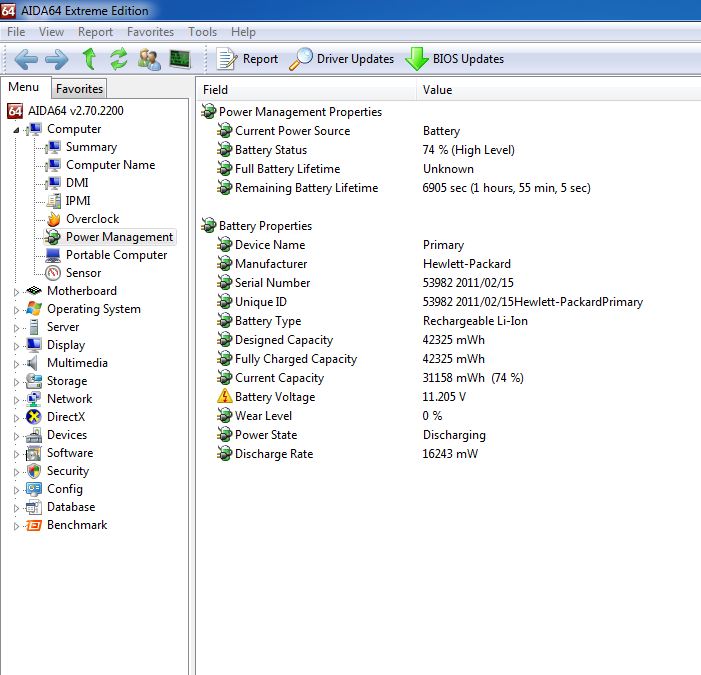Select Sensor in the Computer tree
The height and width of the screenshot is (675, 701).
[83, 273]
